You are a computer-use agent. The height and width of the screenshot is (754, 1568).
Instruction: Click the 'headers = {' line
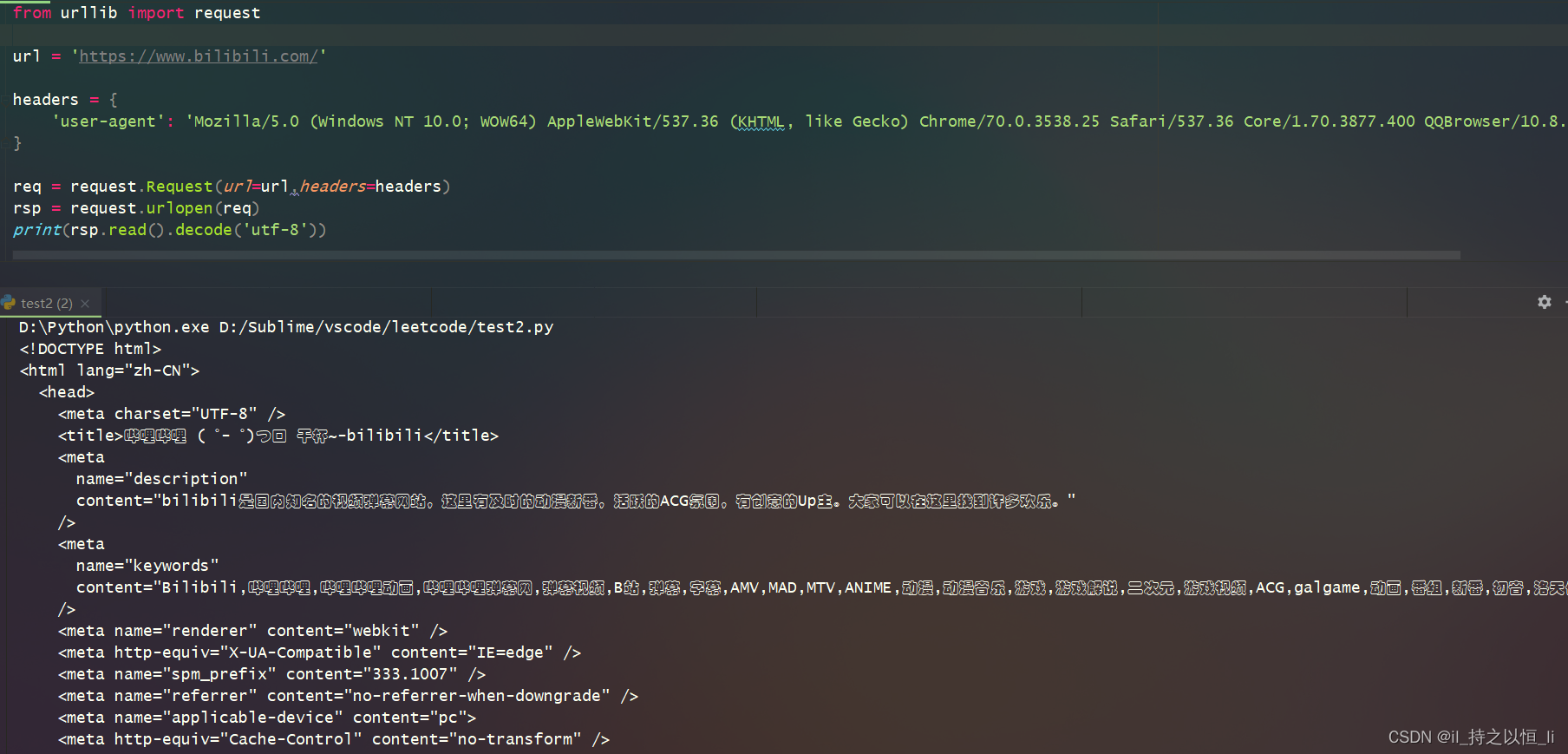(65, 100)
